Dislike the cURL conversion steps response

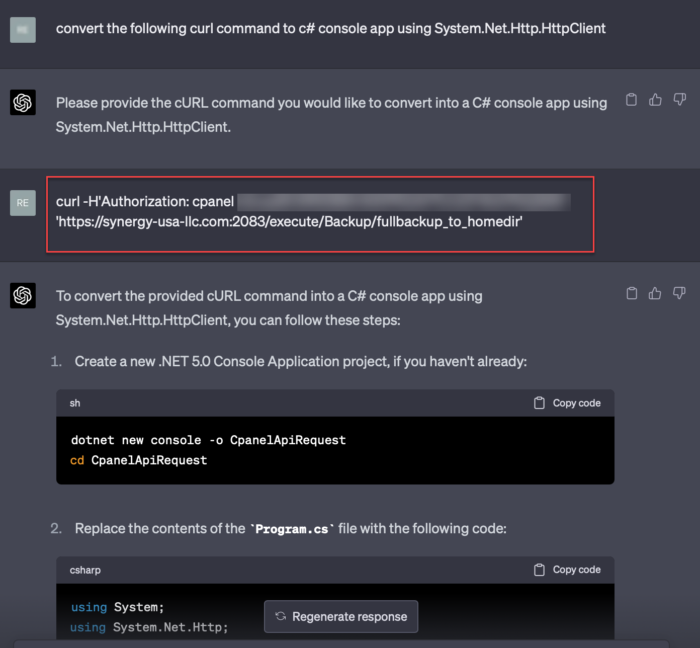pos(679,293)
